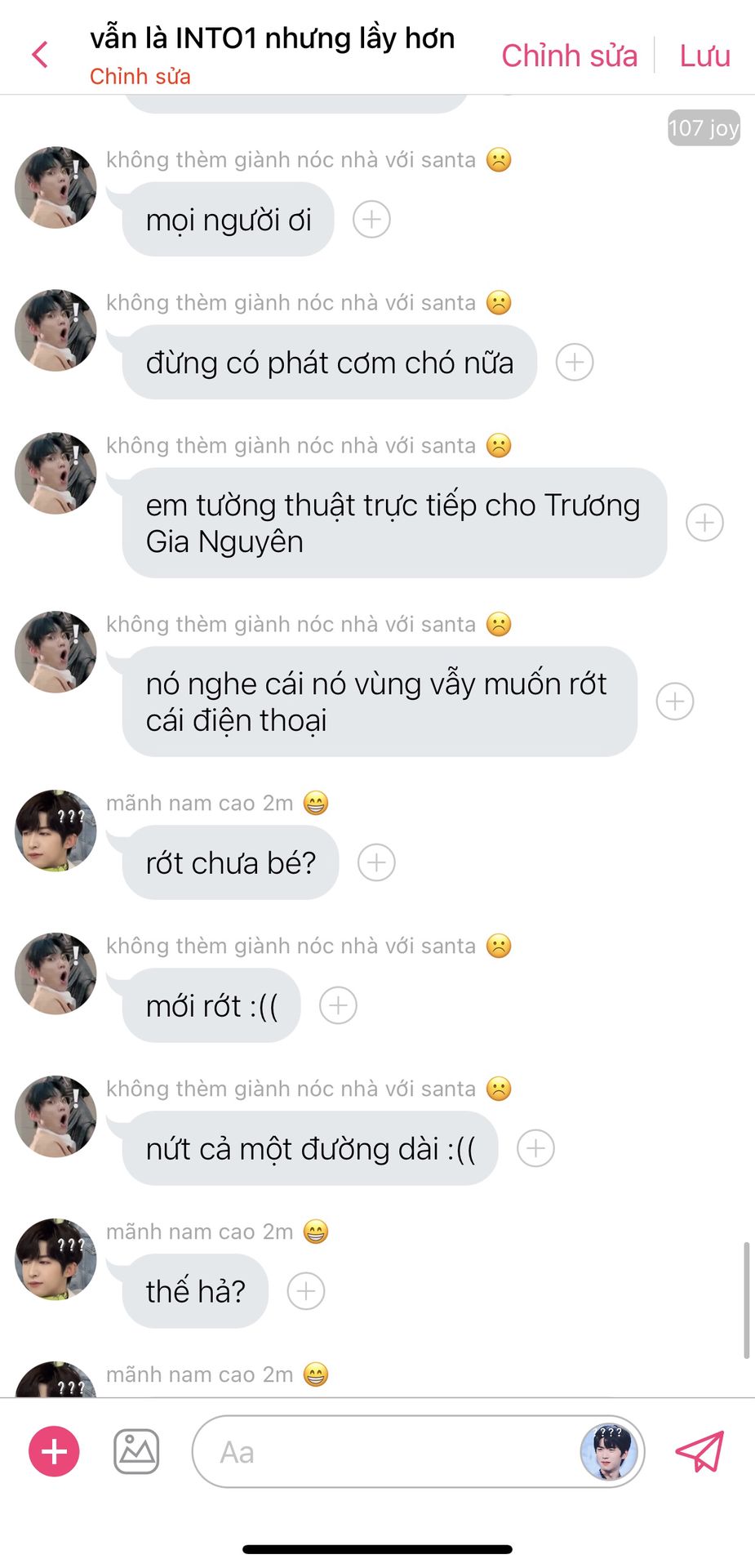
Task: Tap plus beside 'nứt cả một đường dài' message
Action: pos(535,1148)
